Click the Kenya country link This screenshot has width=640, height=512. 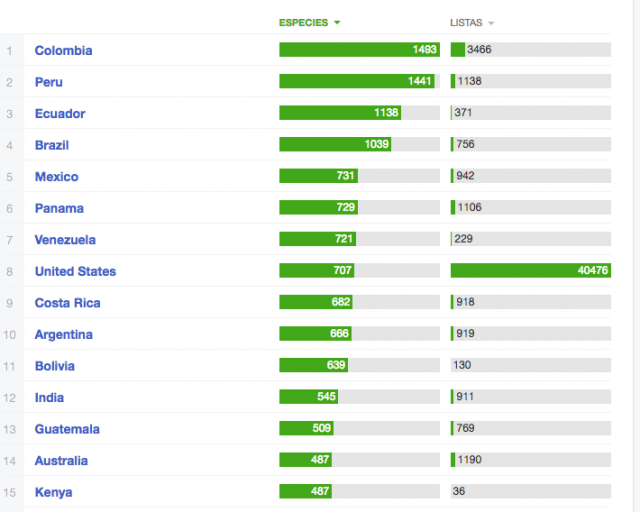[53, 492]
